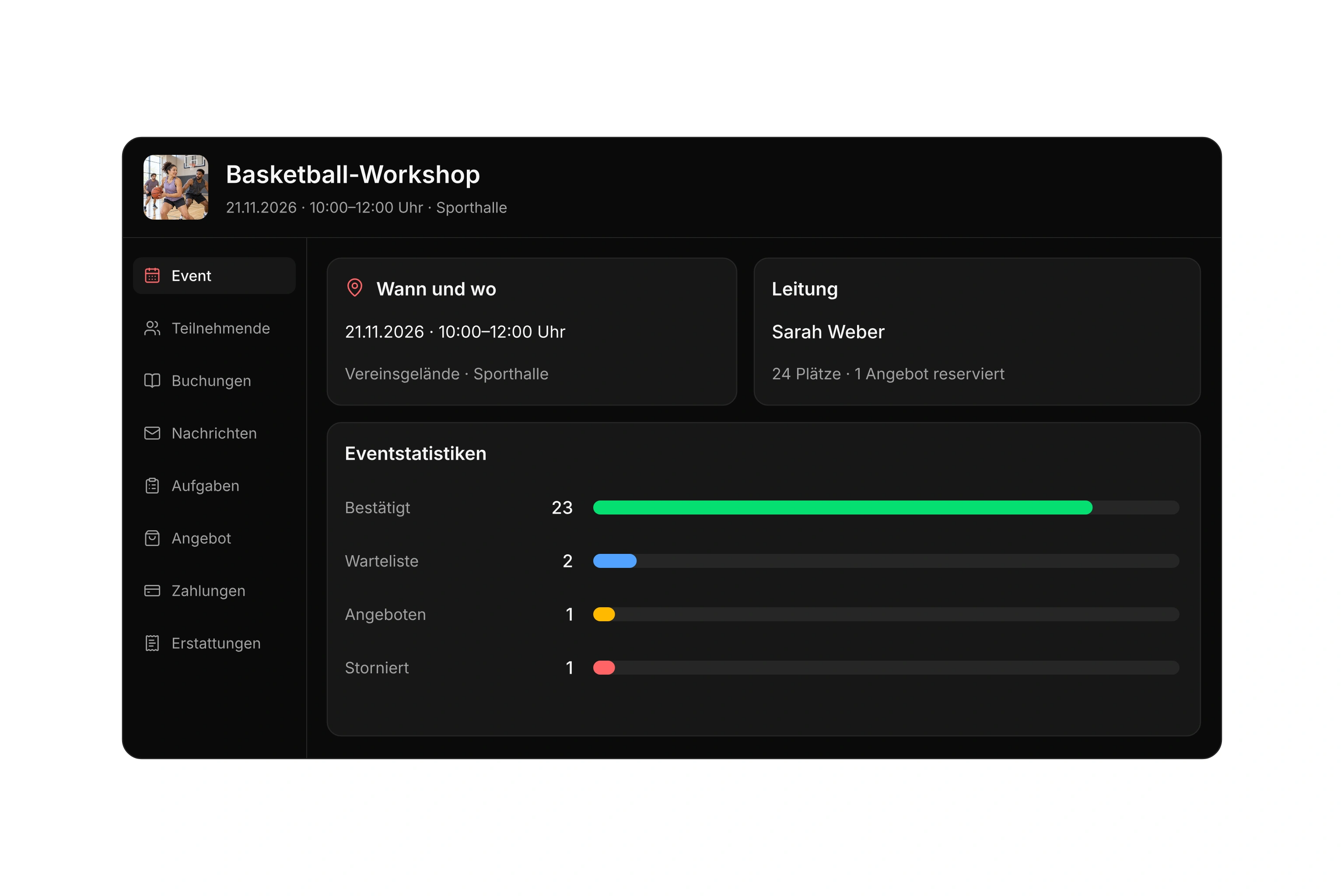Screen dimensions: 1344x896
Task: Click the basketball workshop thumbnail image
Action: pyautogui.click(x=176, y=187)
